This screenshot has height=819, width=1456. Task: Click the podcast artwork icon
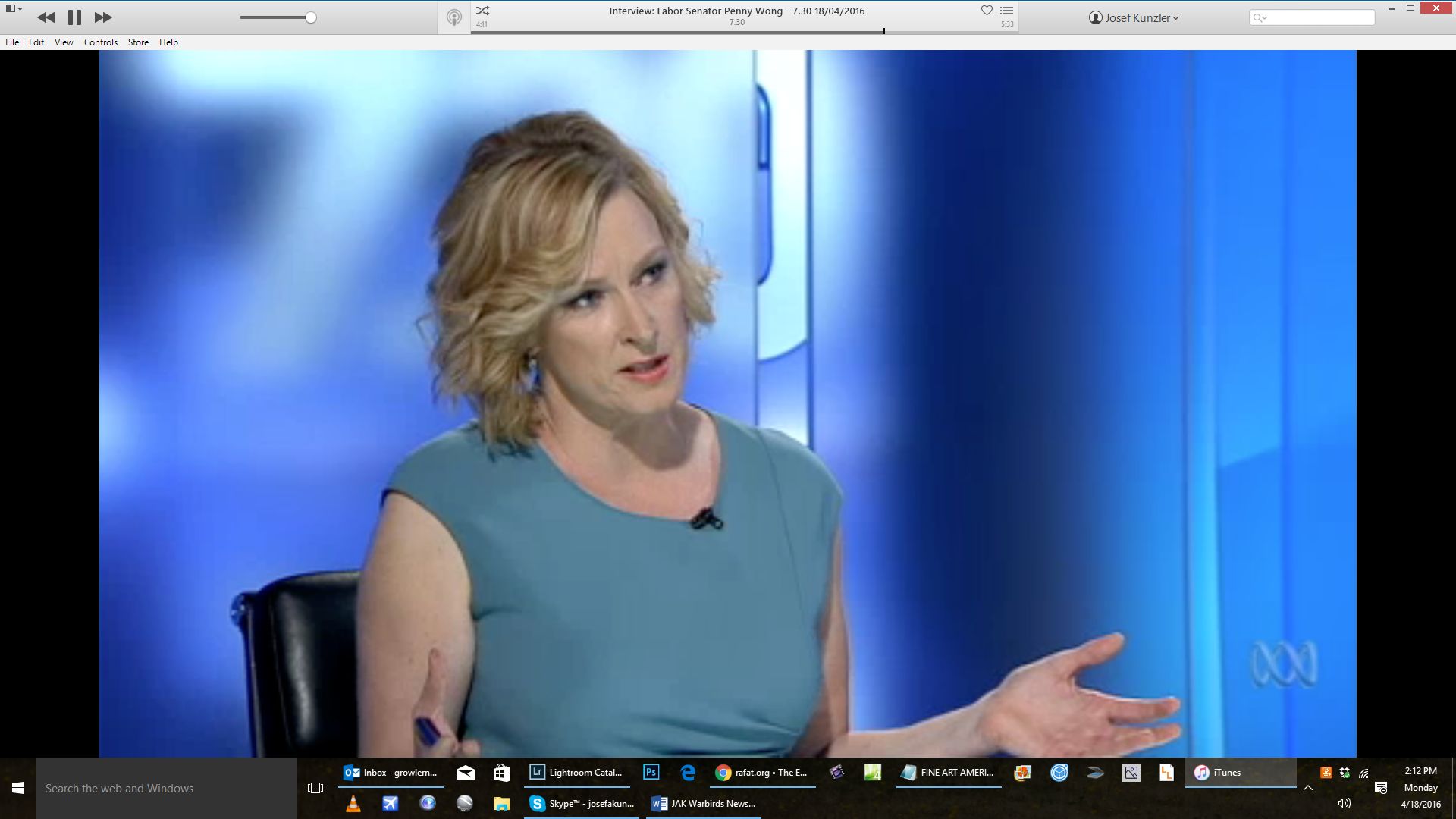453,17
